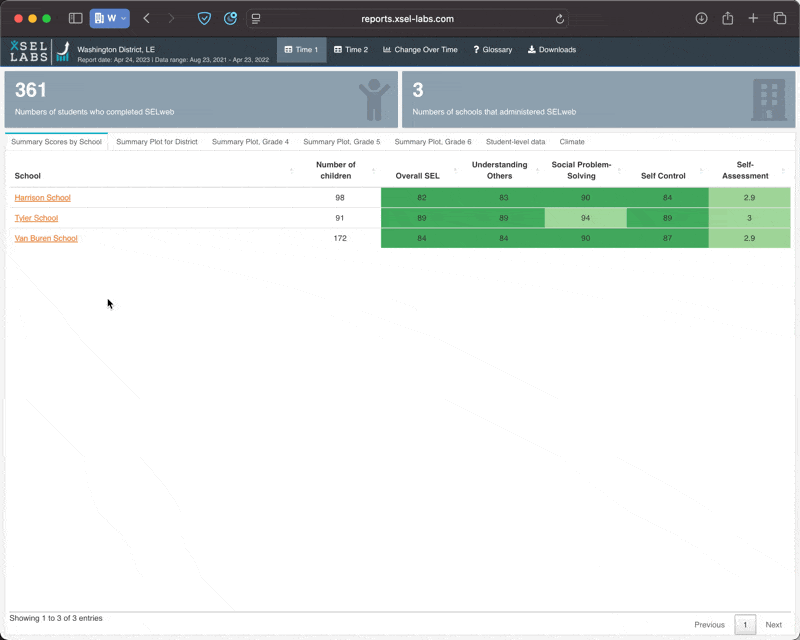Click Tyler School Self-Assessment value 3
800x640 pixels.
click(x=749, y=218)
